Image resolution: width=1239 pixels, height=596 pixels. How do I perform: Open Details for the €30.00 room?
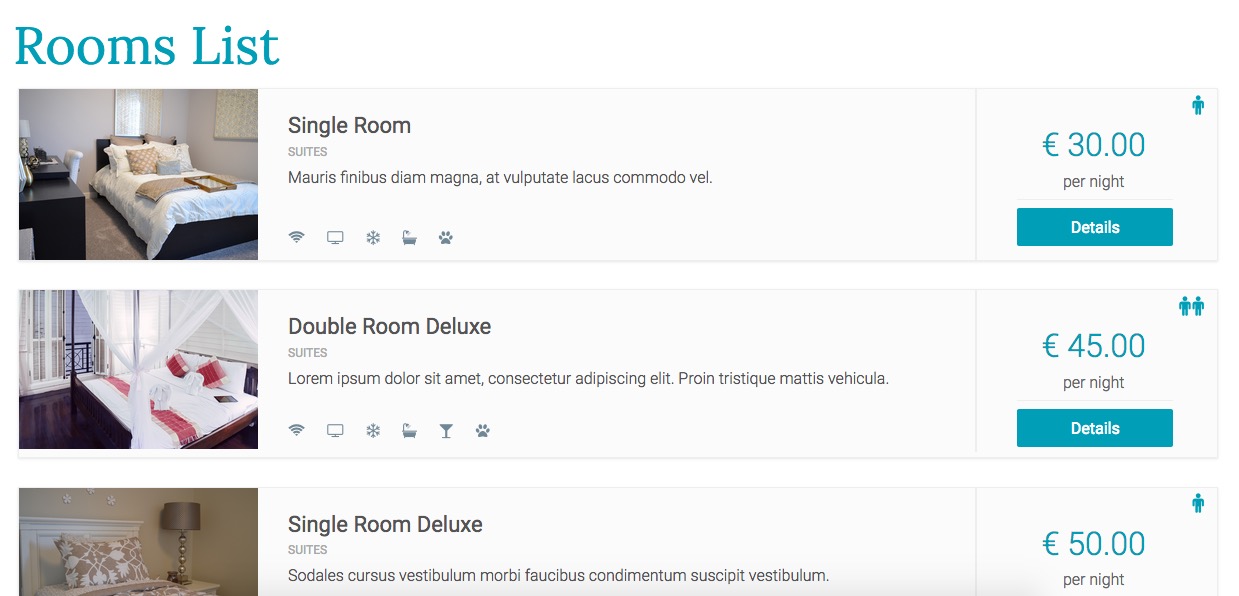point(1095,227)
